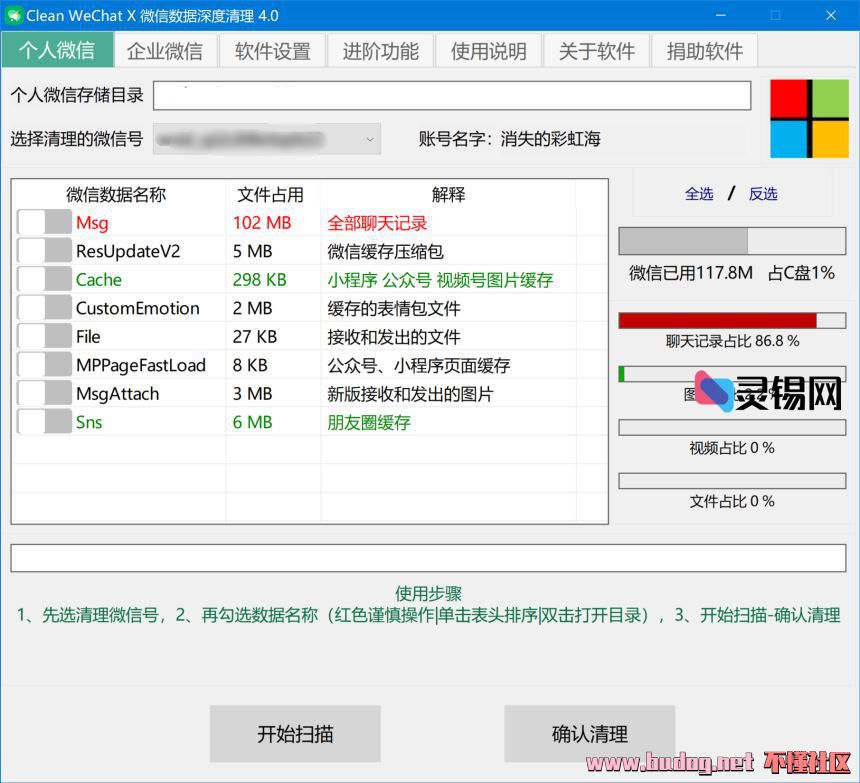
Task: Select the ResUpdateV2 row name
Action: tap(128, 252)
